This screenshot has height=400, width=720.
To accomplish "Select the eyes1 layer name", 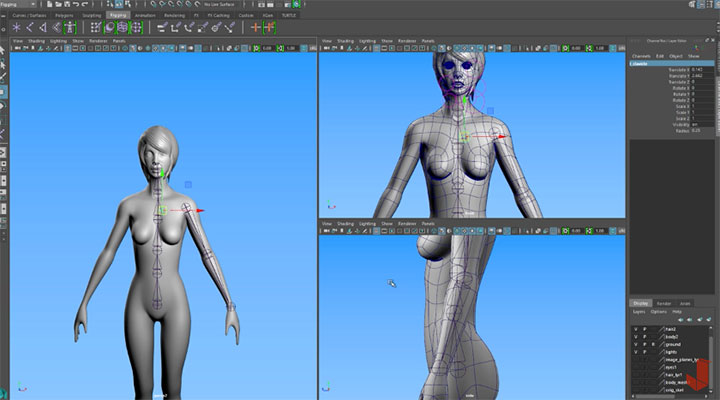I will click(671, 367).
